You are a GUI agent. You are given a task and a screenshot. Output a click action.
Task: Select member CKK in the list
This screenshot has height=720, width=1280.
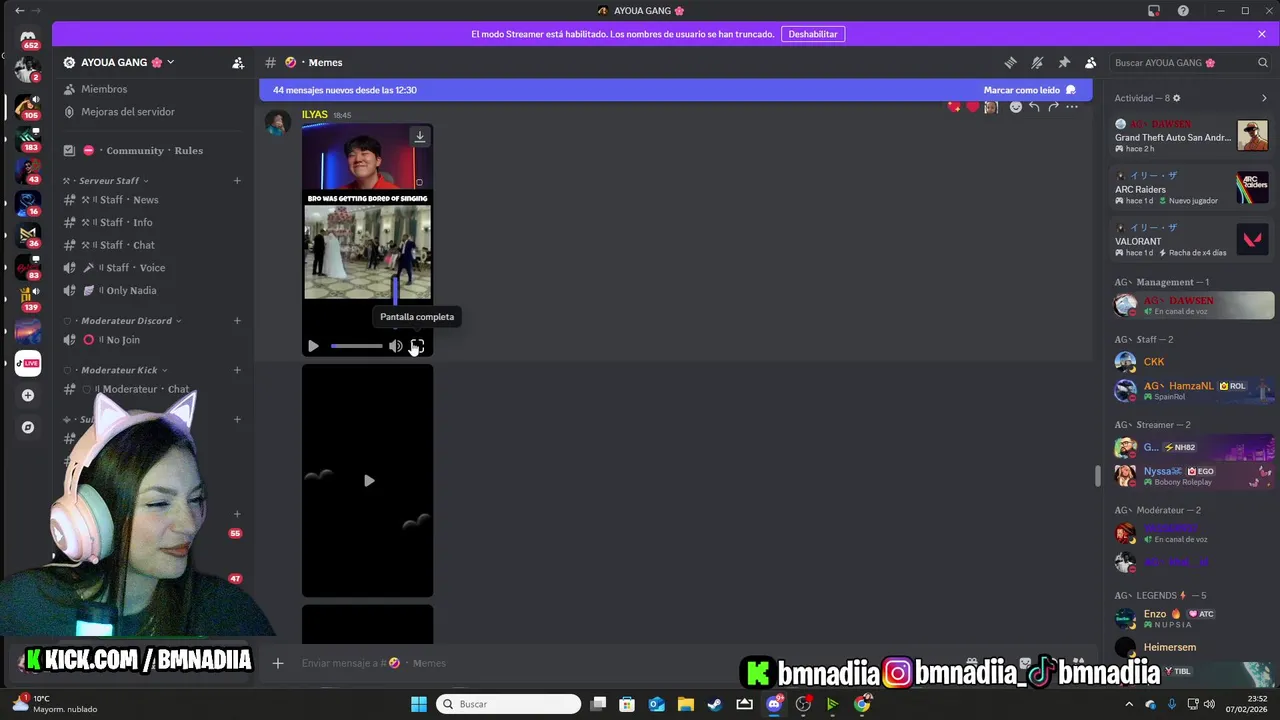point(1191,362)
